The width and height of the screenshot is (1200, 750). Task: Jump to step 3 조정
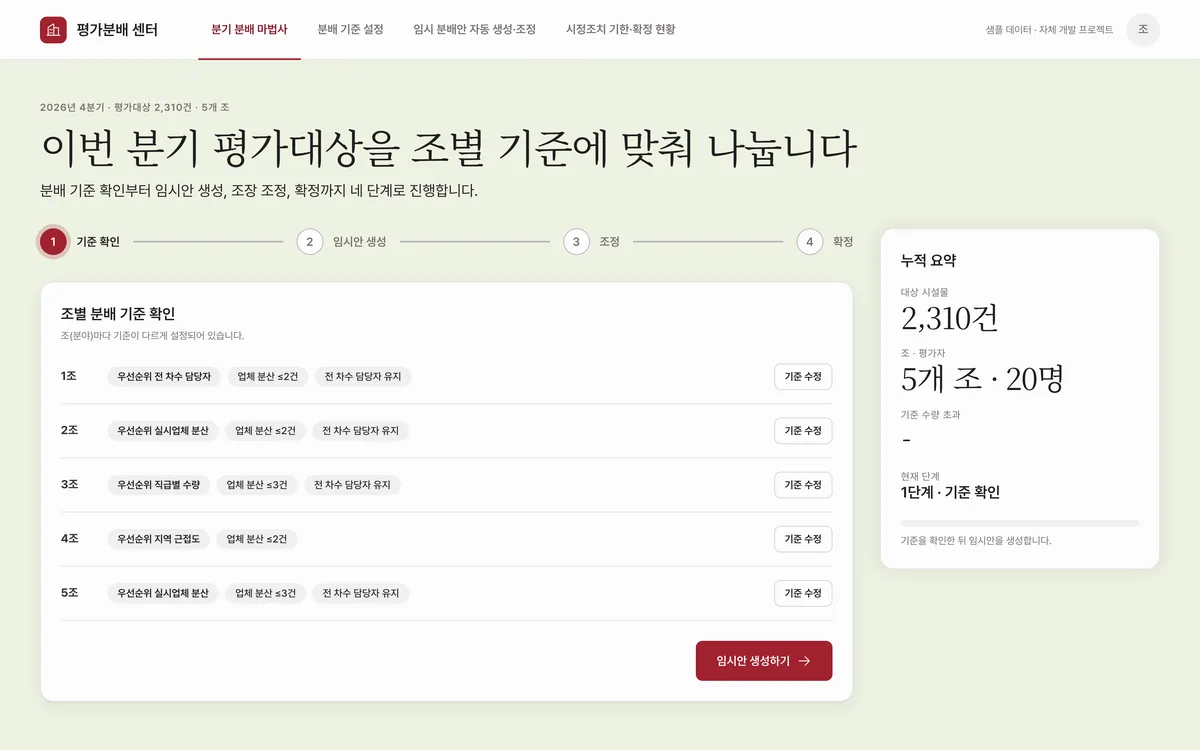pyautogui.click(x=591, y=242)
